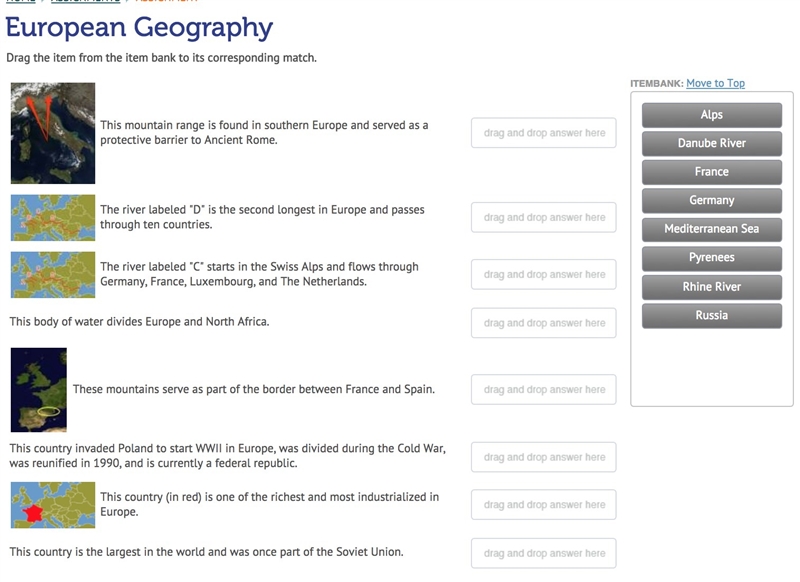Click the answer box for river labeled D
800x582 pixels.
coord(544,217)
